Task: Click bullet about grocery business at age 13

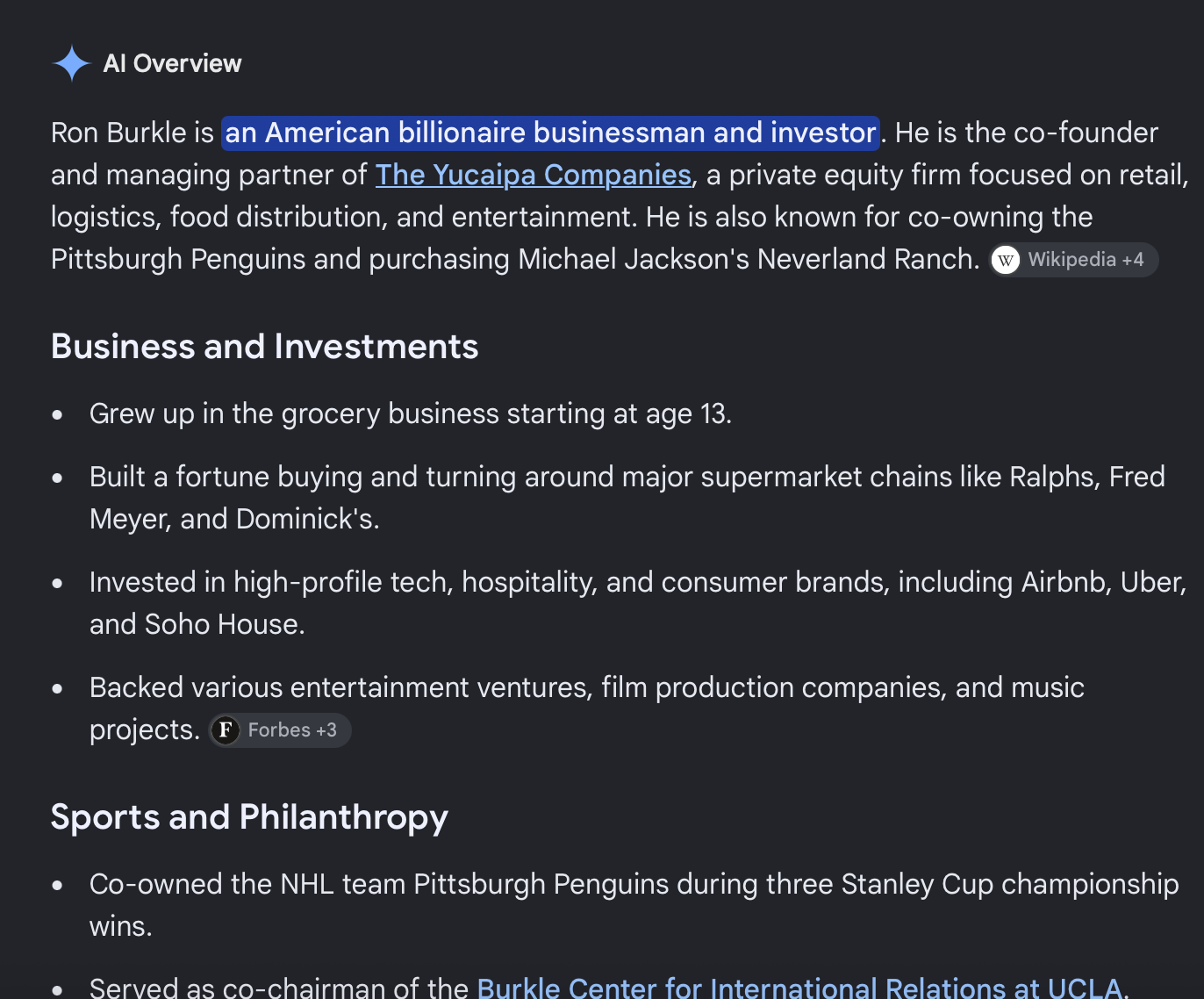Action: coord(411,413)
